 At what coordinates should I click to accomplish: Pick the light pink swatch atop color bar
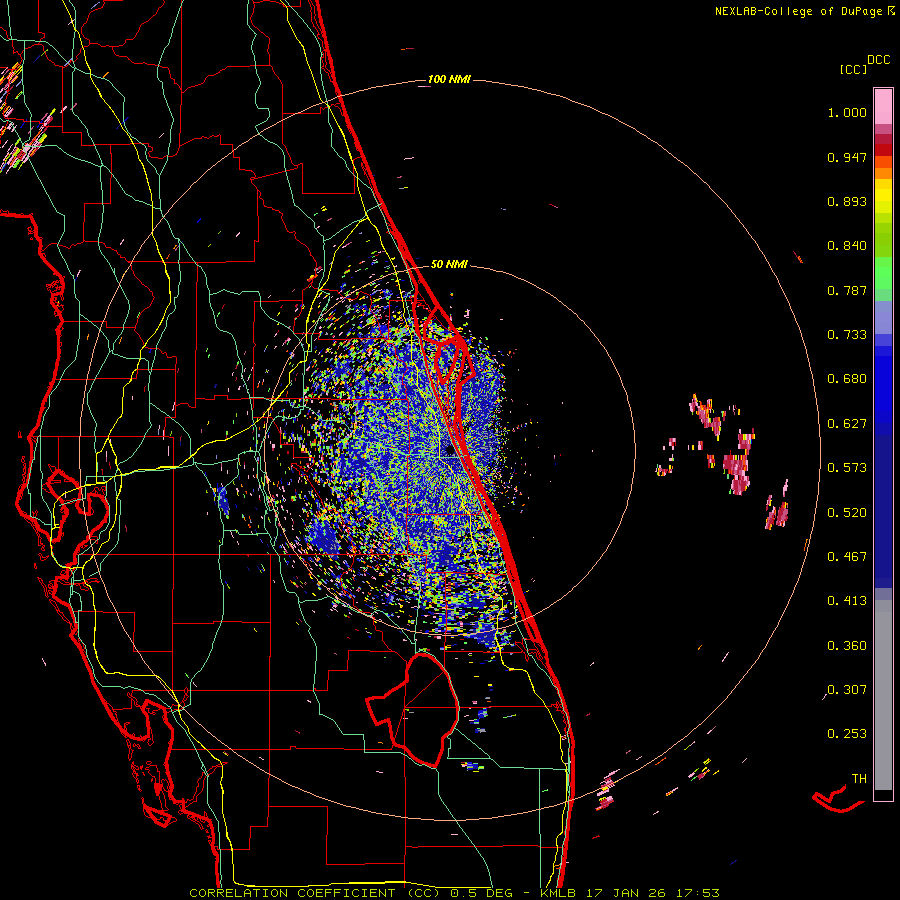click(883, 107)
